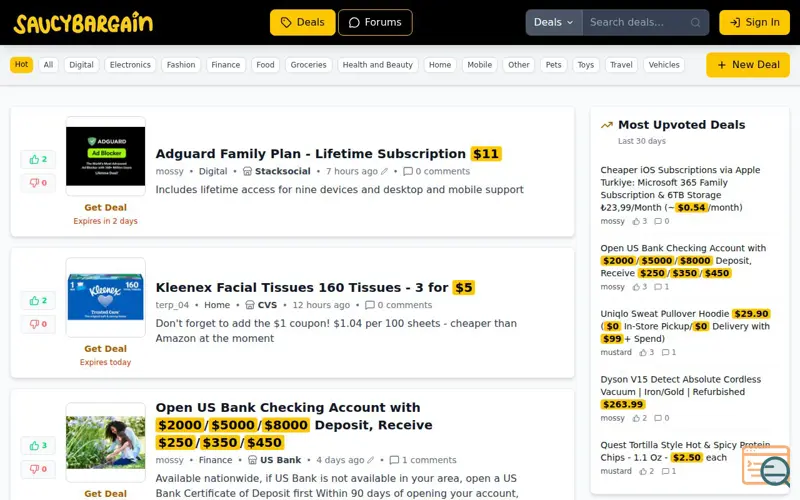The height and width of the screenshot is (500, 800).
Task: Open the Deals section in header
Action: pyautogui.click(x=303, y=22)
